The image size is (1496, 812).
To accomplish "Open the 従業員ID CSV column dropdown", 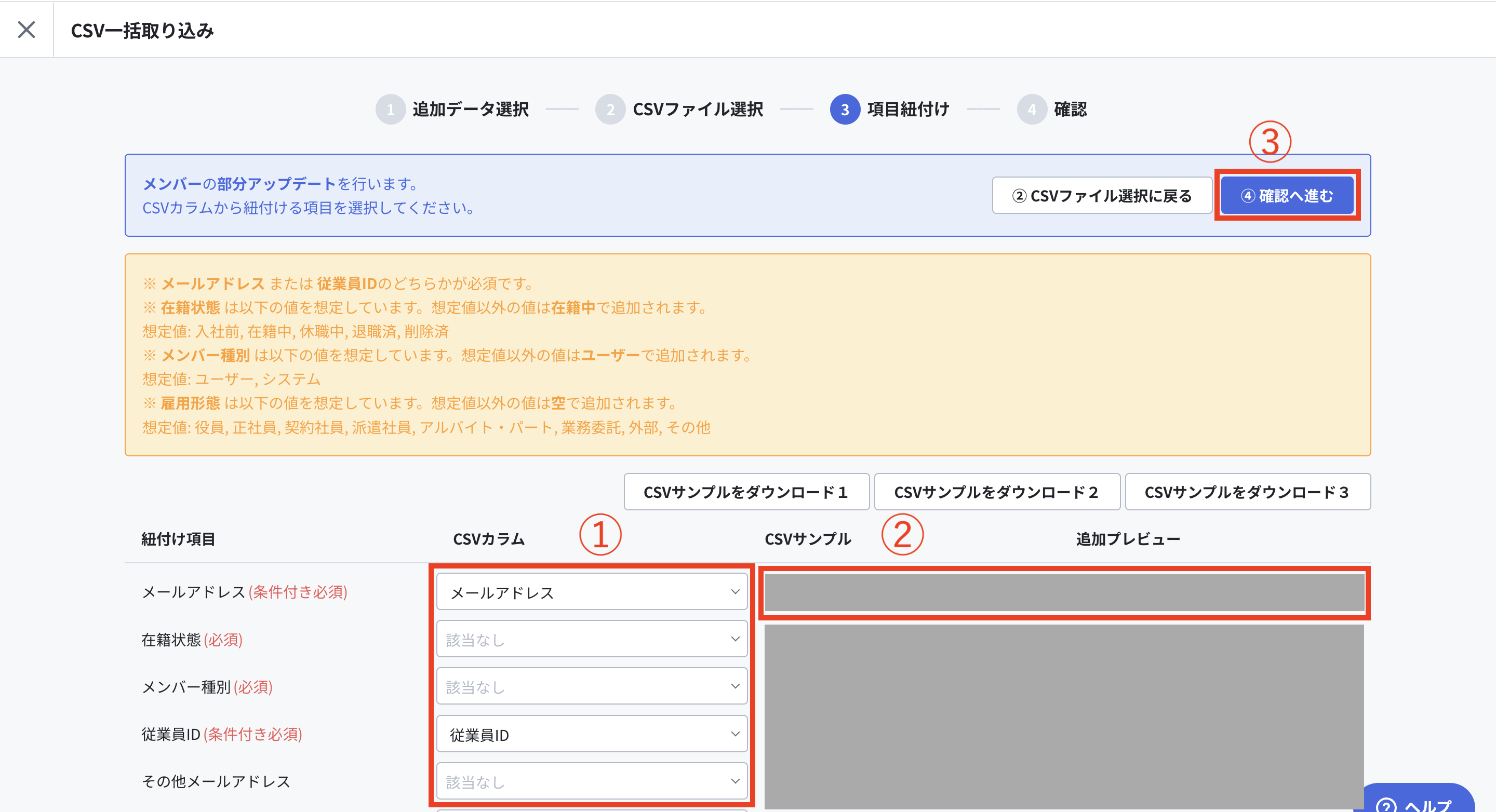I will coord(592,734).
